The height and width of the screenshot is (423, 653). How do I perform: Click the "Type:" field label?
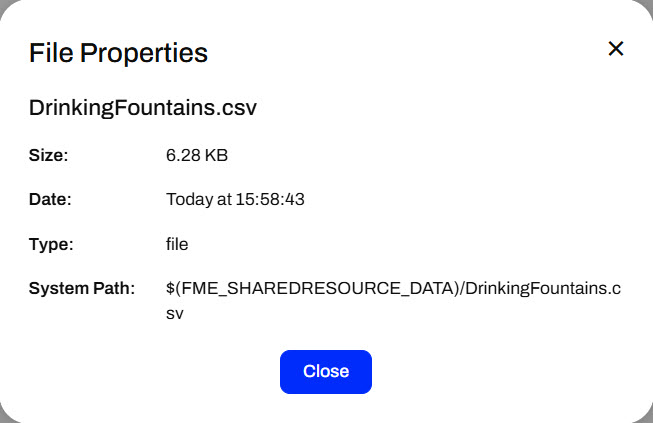[51, 244]
